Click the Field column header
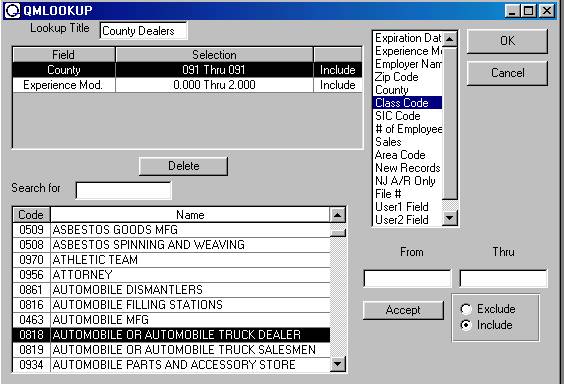Image resolution: width=564 pixels, height=384 pixels. click(x=64, y=55)
